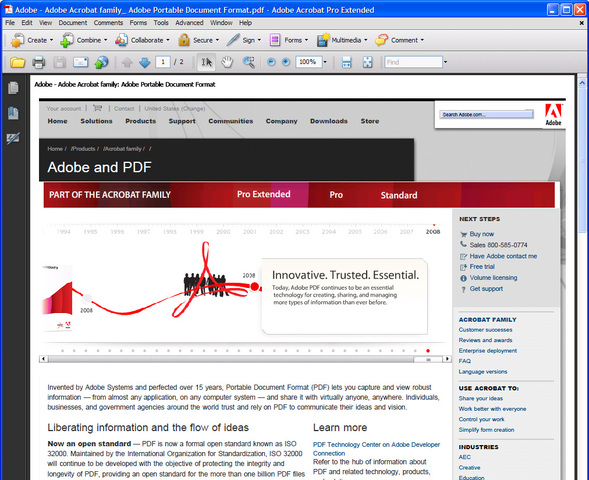Image resolution: width=589 pixels, height=480 pixels.
Task: Click the Buy now link
Action: pos(482,234)
